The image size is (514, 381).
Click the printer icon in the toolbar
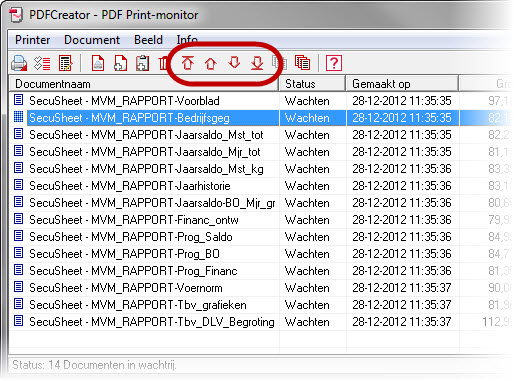click(x=19, y=63)
